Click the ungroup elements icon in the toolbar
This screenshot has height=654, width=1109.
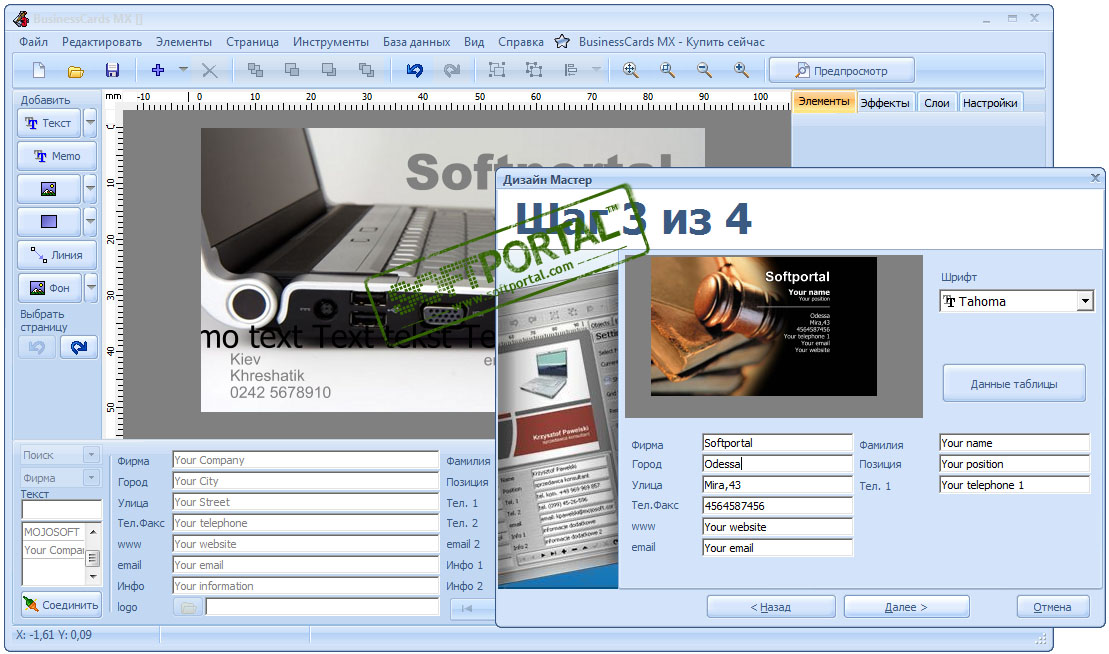(534, 70)
